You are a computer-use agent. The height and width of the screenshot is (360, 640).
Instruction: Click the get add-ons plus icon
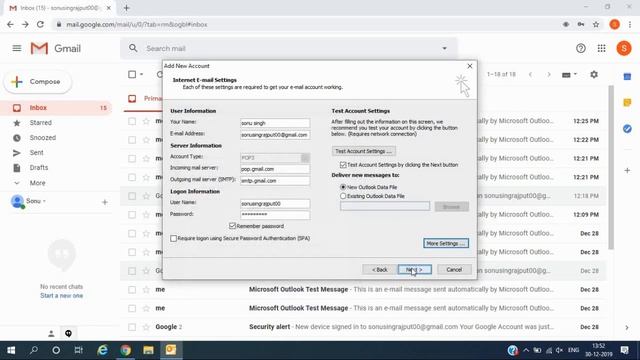pyautogui.click(x=627, y=170)
